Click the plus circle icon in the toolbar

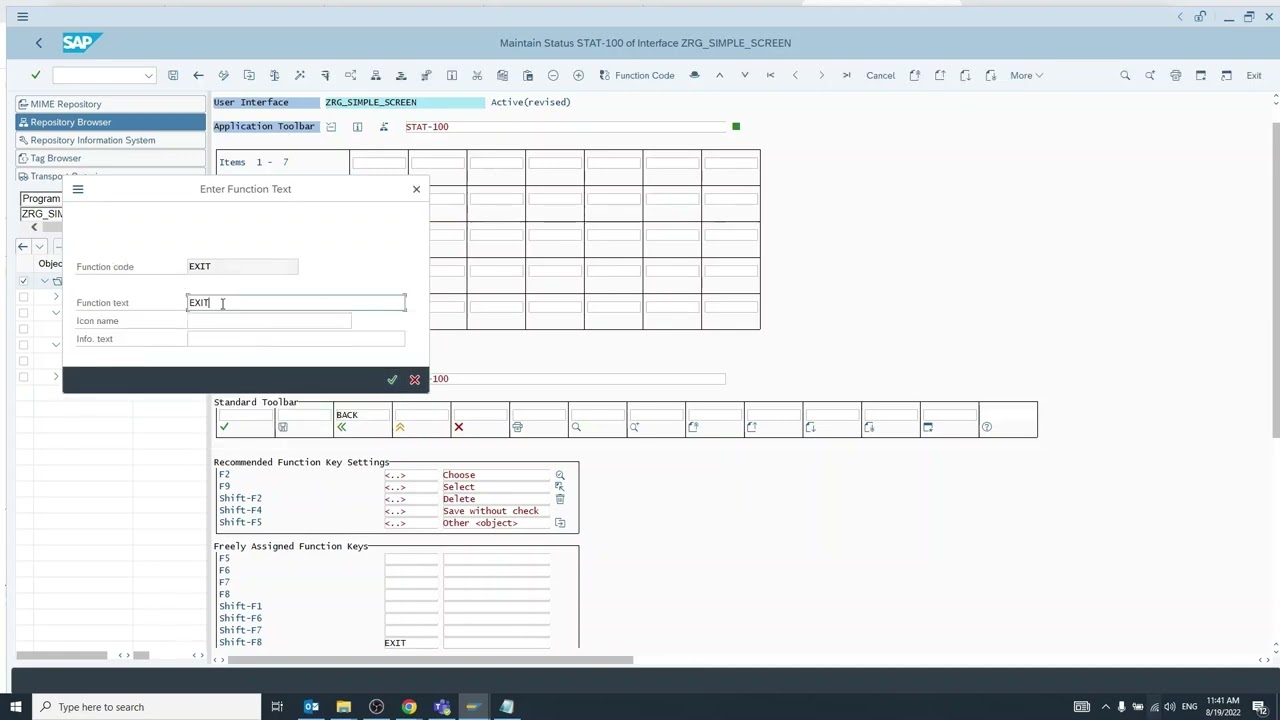point(578,76)
